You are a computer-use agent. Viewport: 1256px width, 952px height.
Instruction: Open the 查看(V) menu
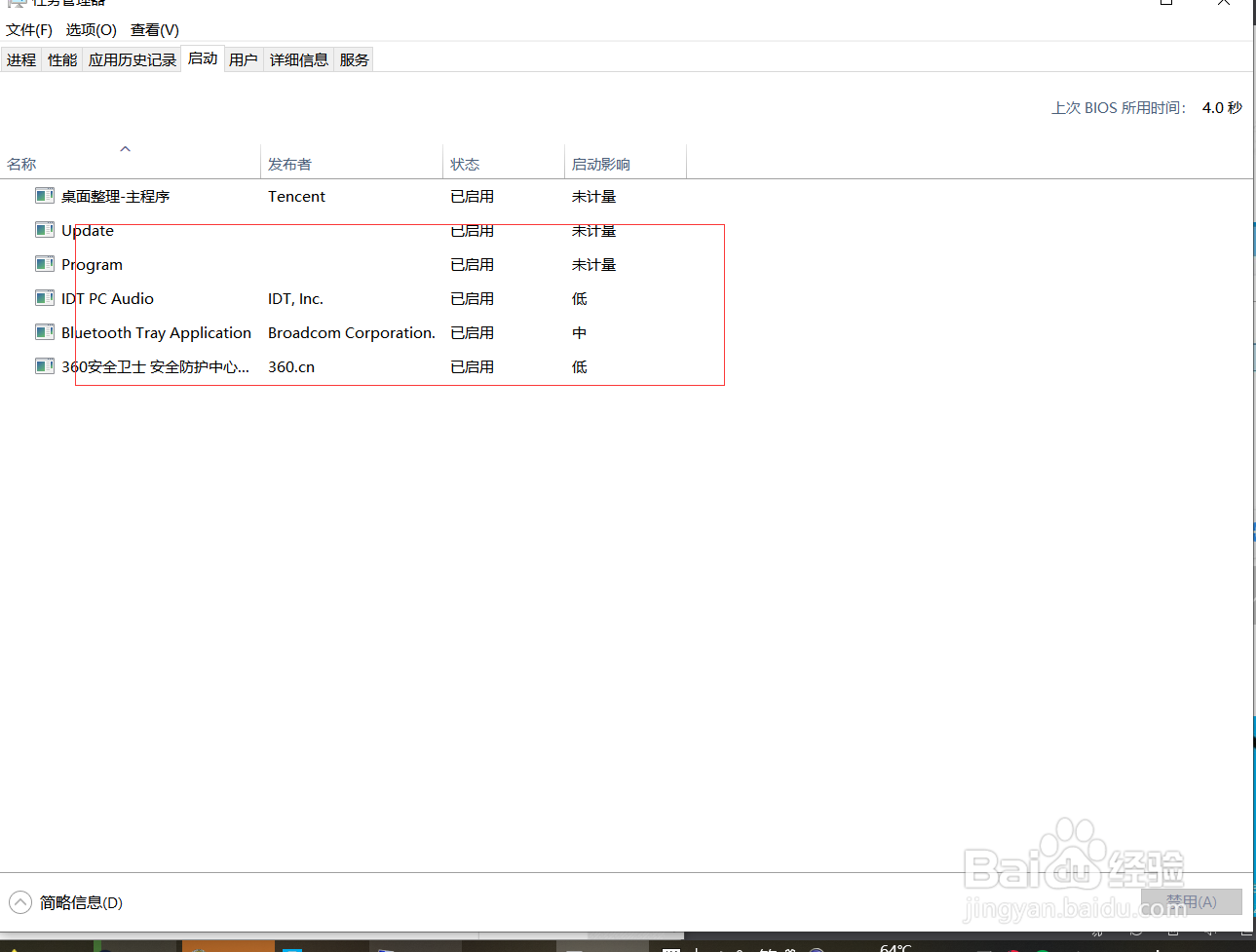click(155, 30)
